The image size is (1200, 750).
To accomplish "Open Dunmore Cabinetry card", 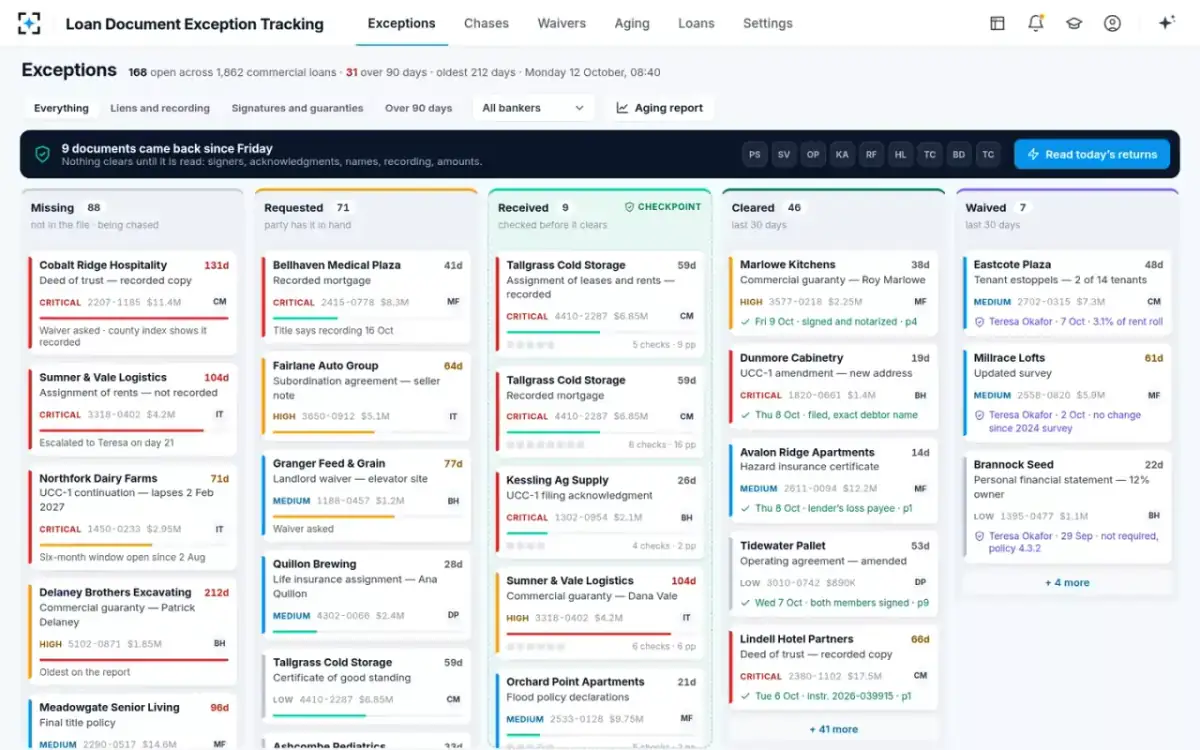I will (833, 386).
